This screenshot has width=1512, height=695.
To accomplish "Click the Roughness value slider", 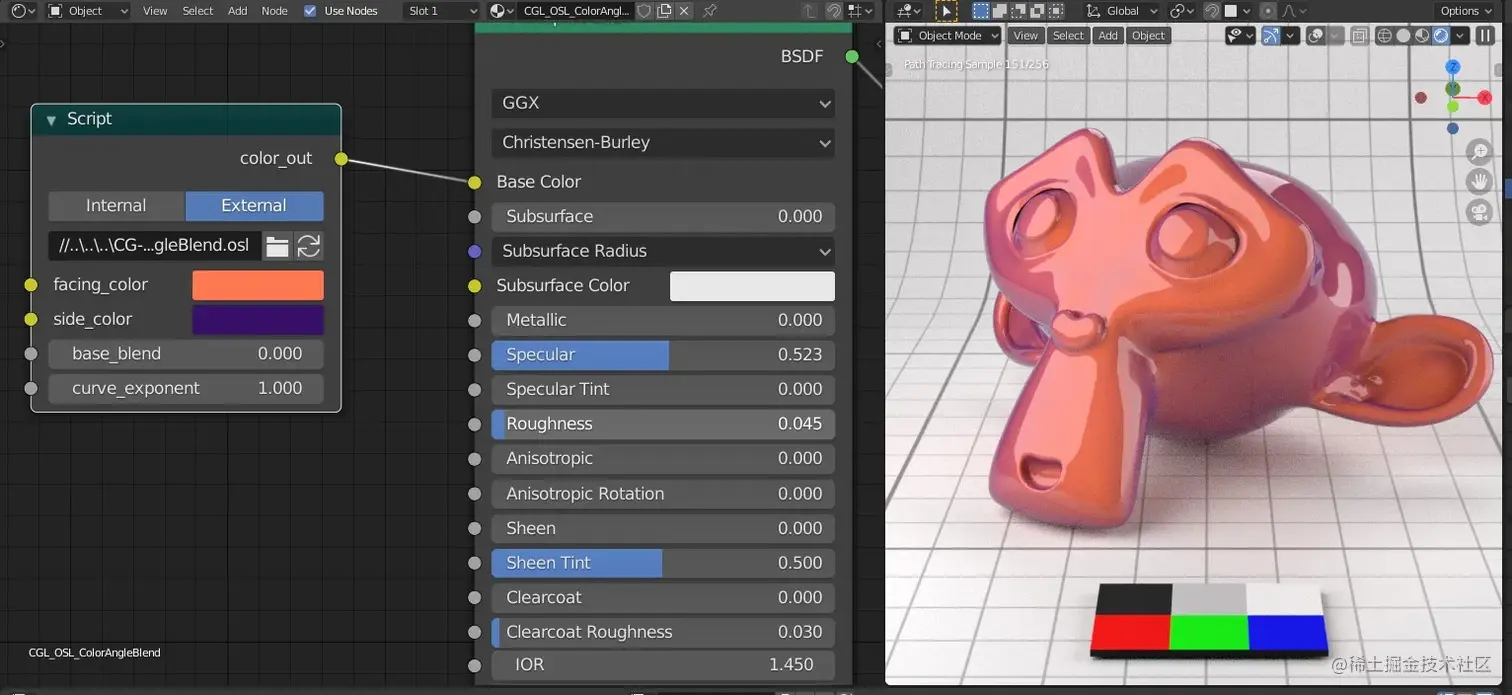I will (x=663, y=424).
